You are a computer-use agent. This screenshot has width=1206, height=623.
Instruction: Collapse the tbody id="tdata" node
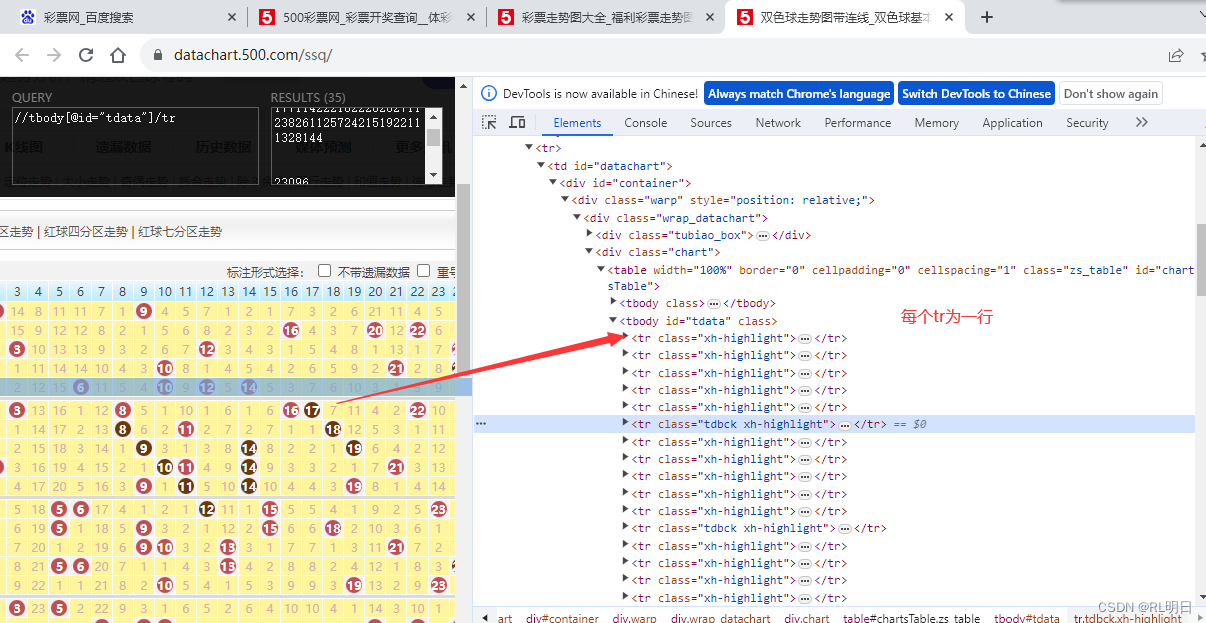(x=613, y=321)
